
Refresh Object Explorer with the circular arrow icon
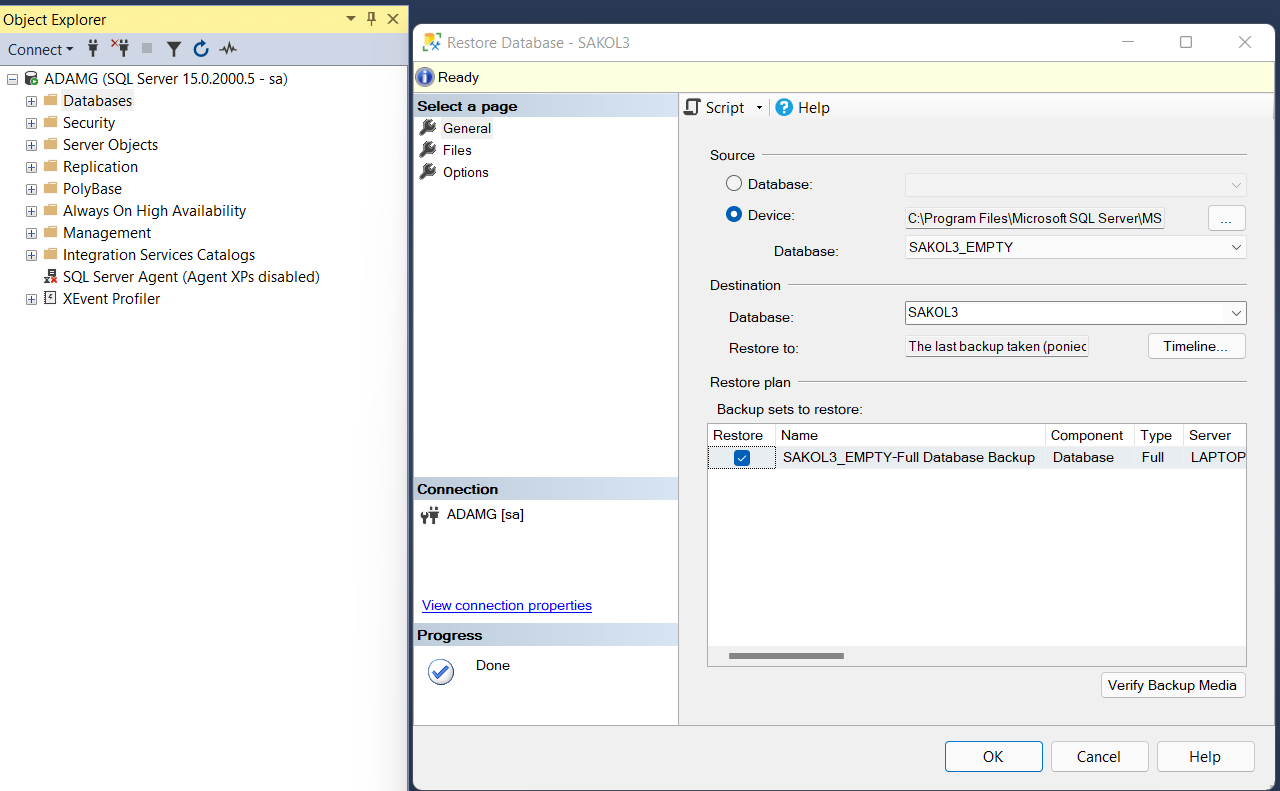point(201,48)
